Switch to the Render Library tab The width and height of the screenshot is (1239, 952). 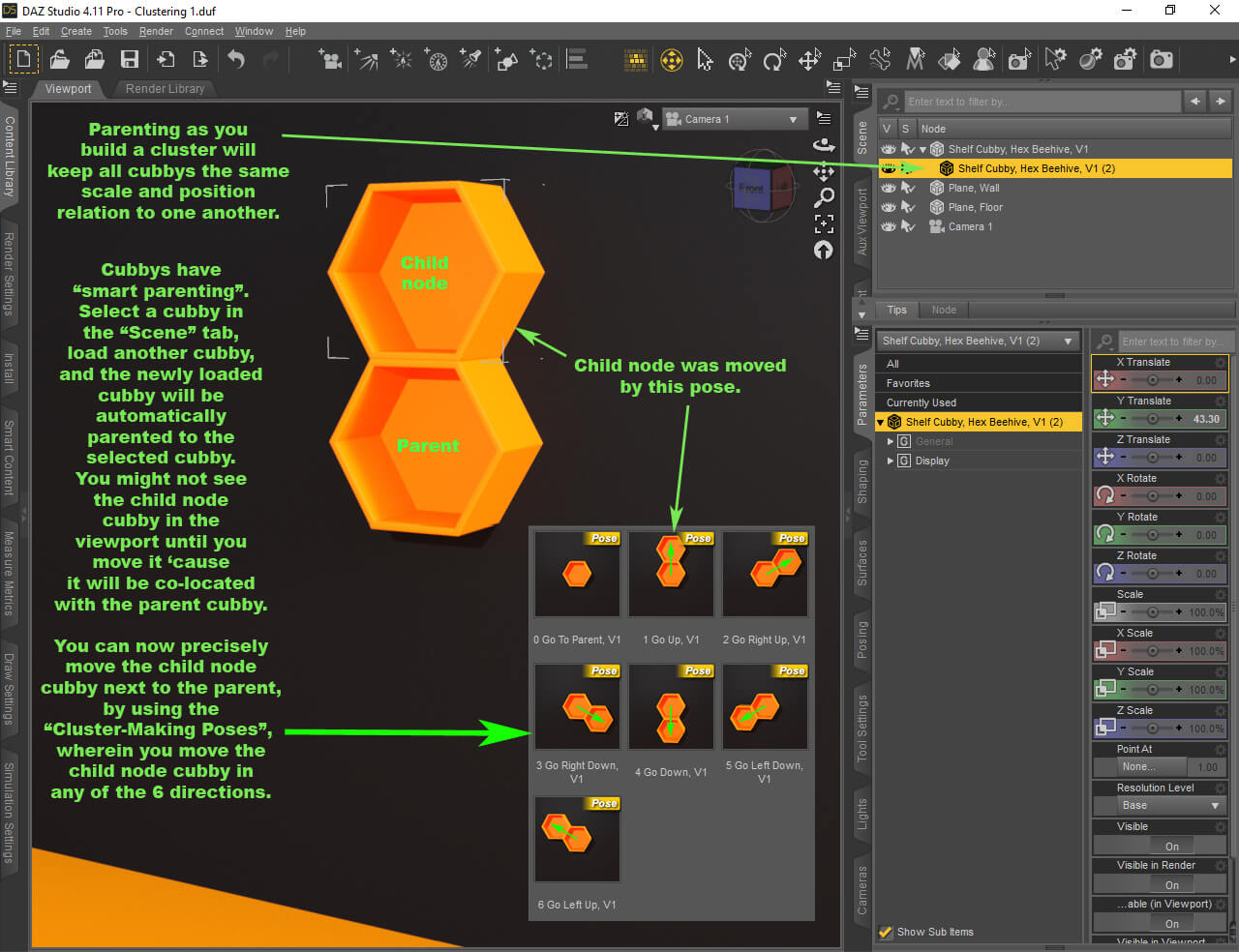click(x=166, y=88)
